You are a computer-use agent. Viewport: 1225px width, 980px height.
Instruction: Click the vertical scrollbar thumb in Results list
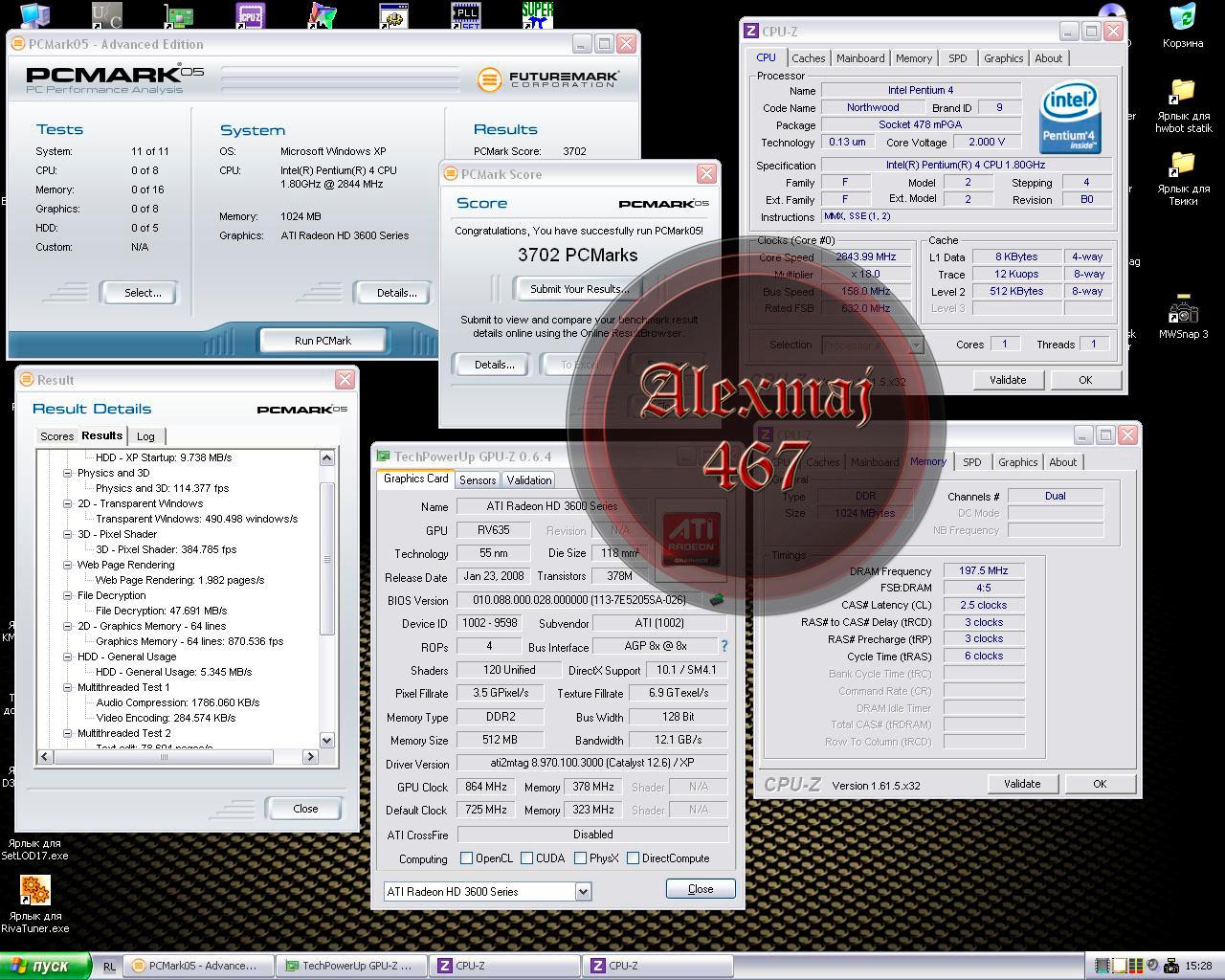pyautogui.click(x=326, y=559)
